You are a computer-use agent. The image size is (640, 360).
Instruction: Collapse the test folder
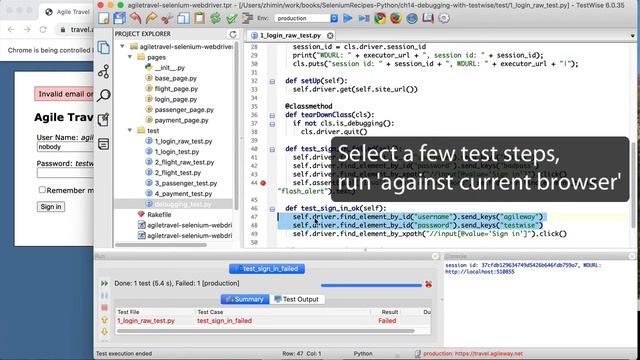[x=130, y=131]
